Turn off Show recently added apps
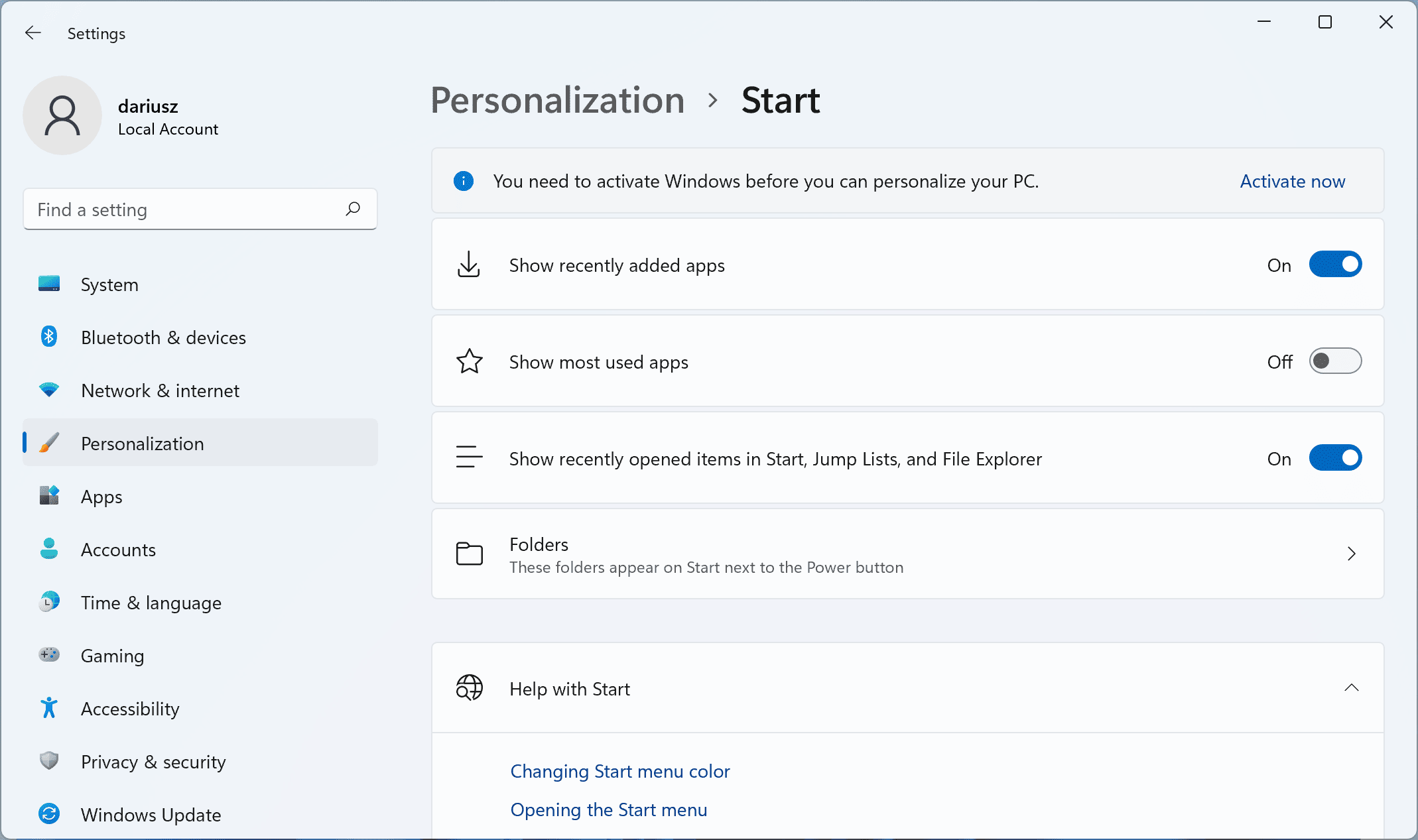Screen dimensions: 1418x840 click(1335, 264)
